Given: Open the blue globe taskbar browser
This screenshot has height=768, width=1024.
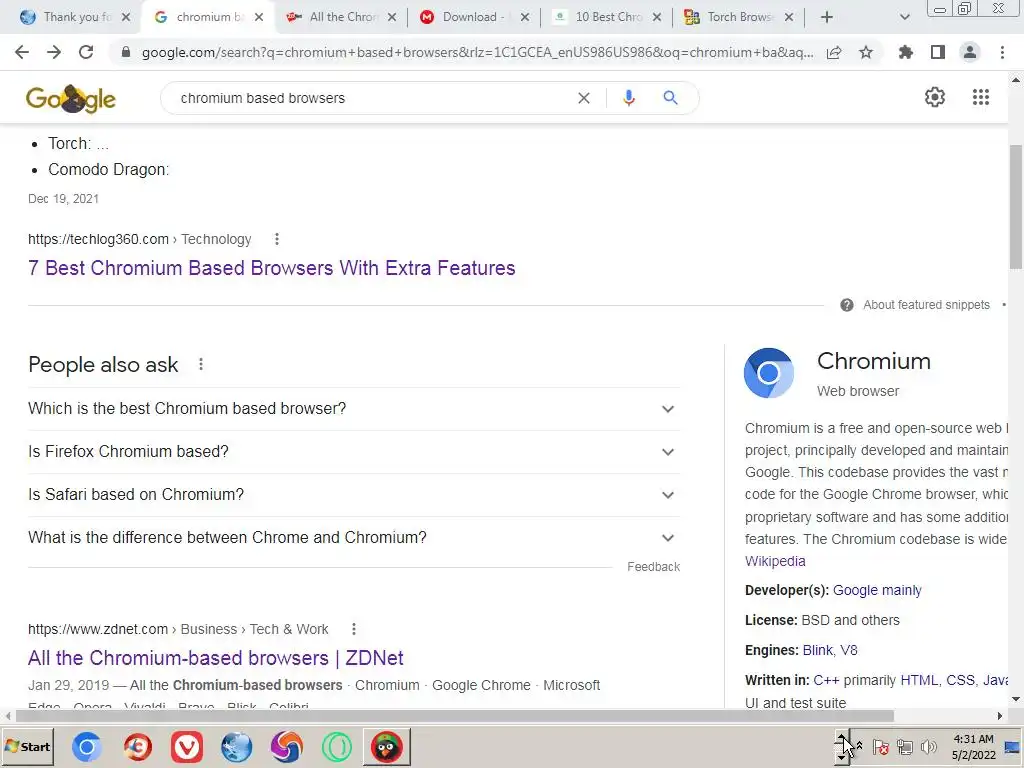Looking at the screenshot, I should (236, 747).
